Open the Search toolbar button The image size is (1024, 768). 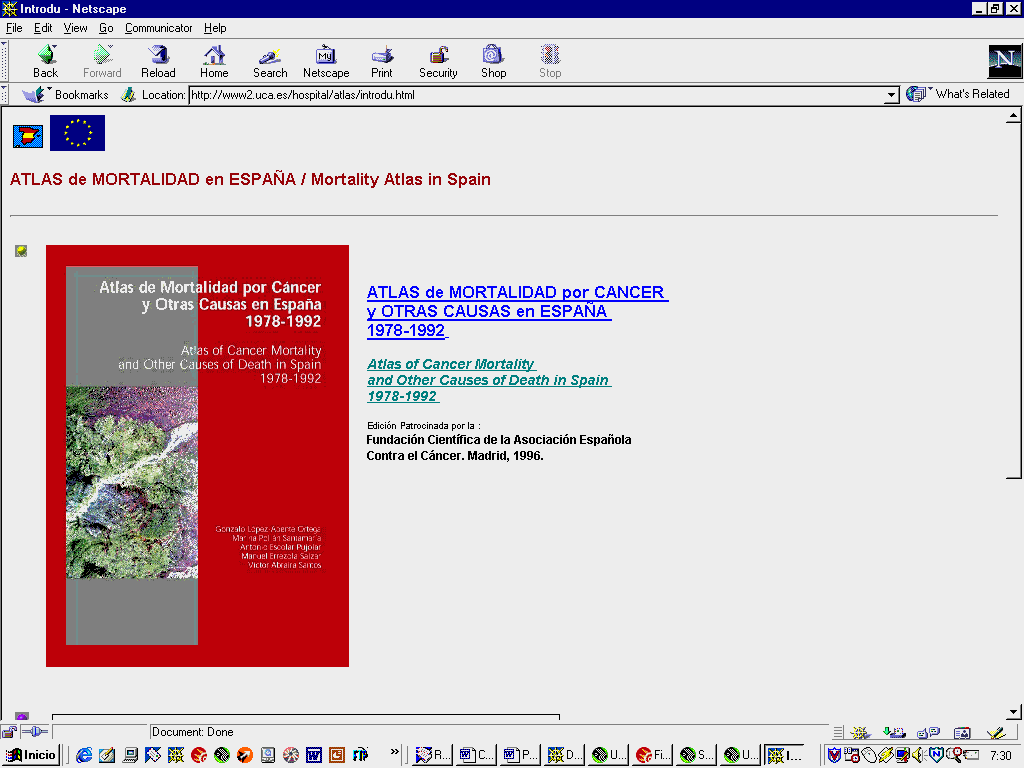click(269, 61)
